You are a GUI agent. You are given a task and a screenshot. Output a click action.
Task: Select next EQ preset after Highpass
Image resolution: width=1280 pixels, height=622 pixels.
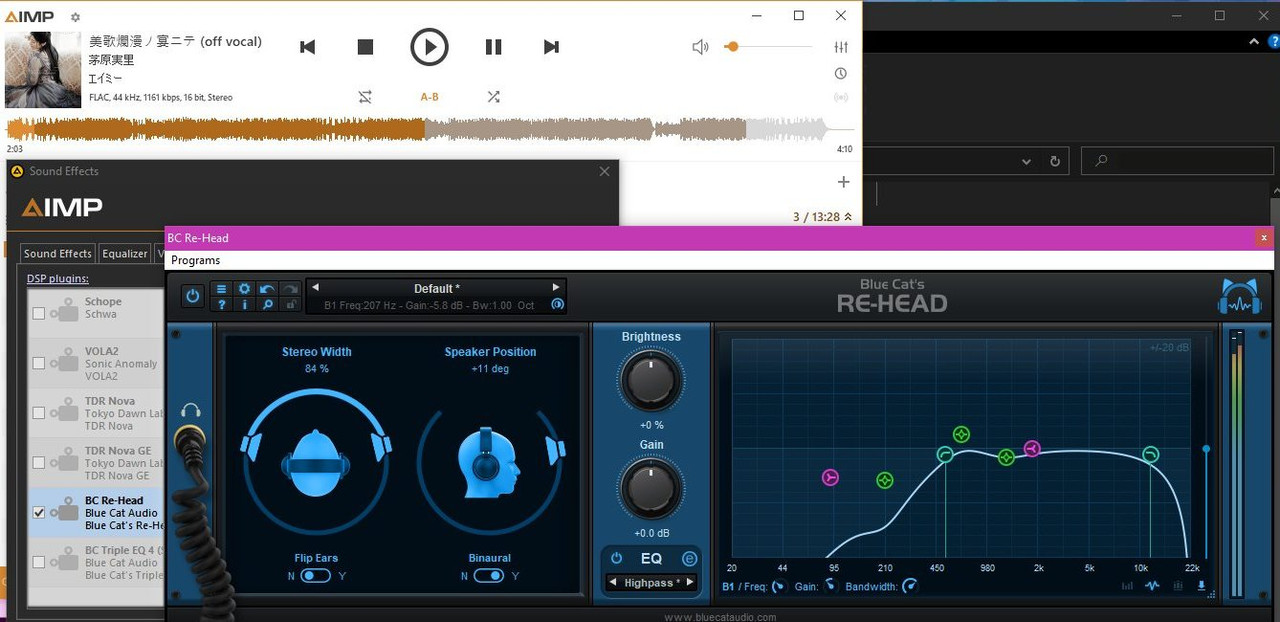pyautogui.click(x=690, y=583)
